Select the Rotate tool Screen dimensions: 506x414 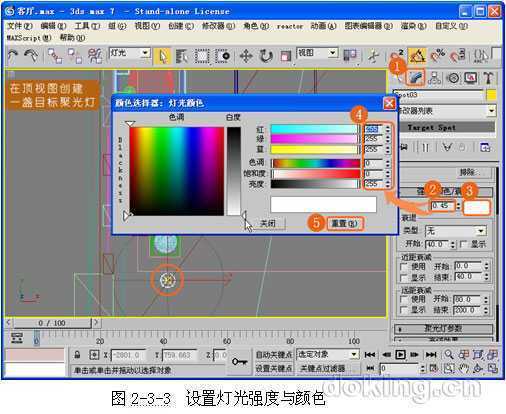point(266,56)
